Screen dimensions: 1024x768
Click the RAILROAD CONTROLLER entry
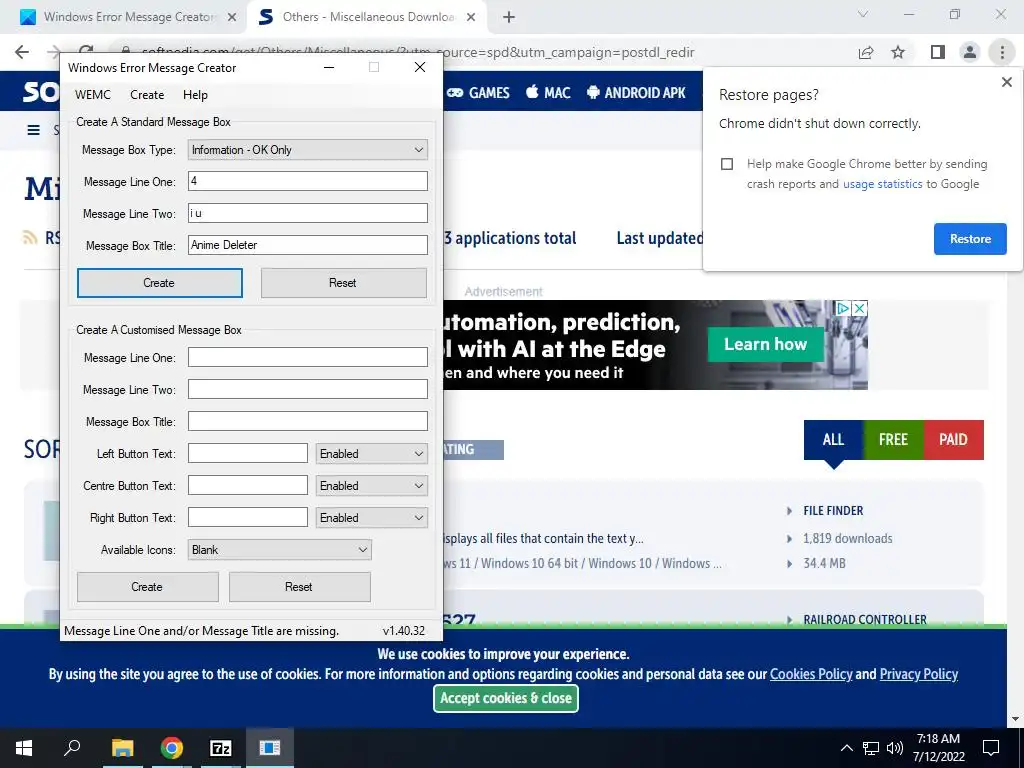[865, 620]
